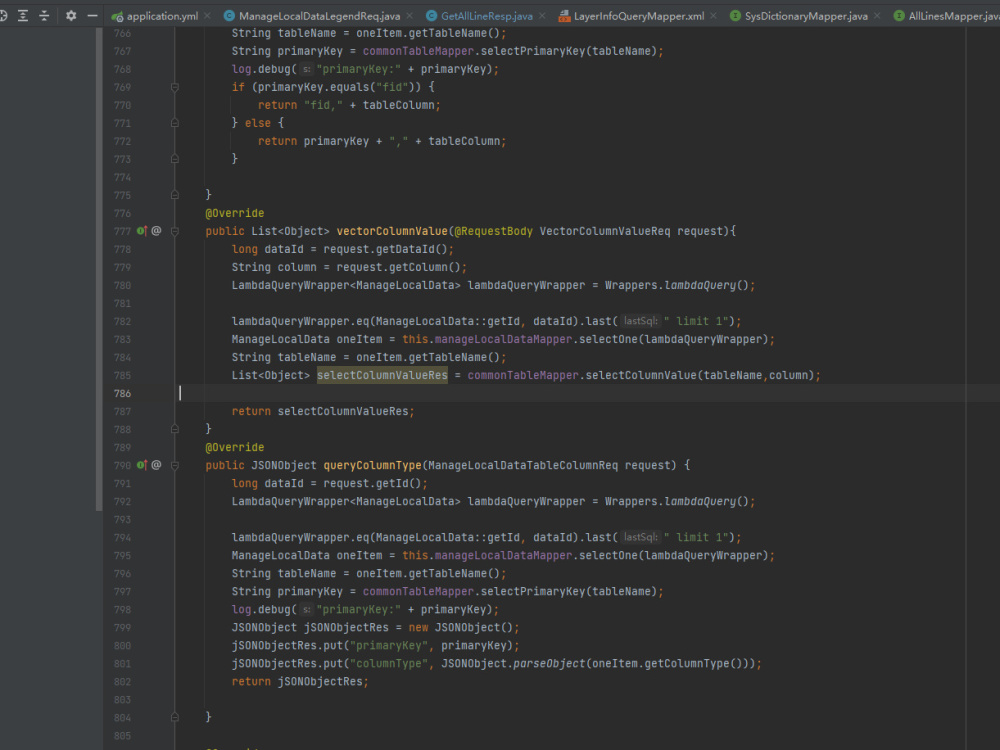Image resolution: width=1000 pixels, height=750 pixels.
Task: Click the override gutter icon beside queryColumnType
Action: pos(142,465)
